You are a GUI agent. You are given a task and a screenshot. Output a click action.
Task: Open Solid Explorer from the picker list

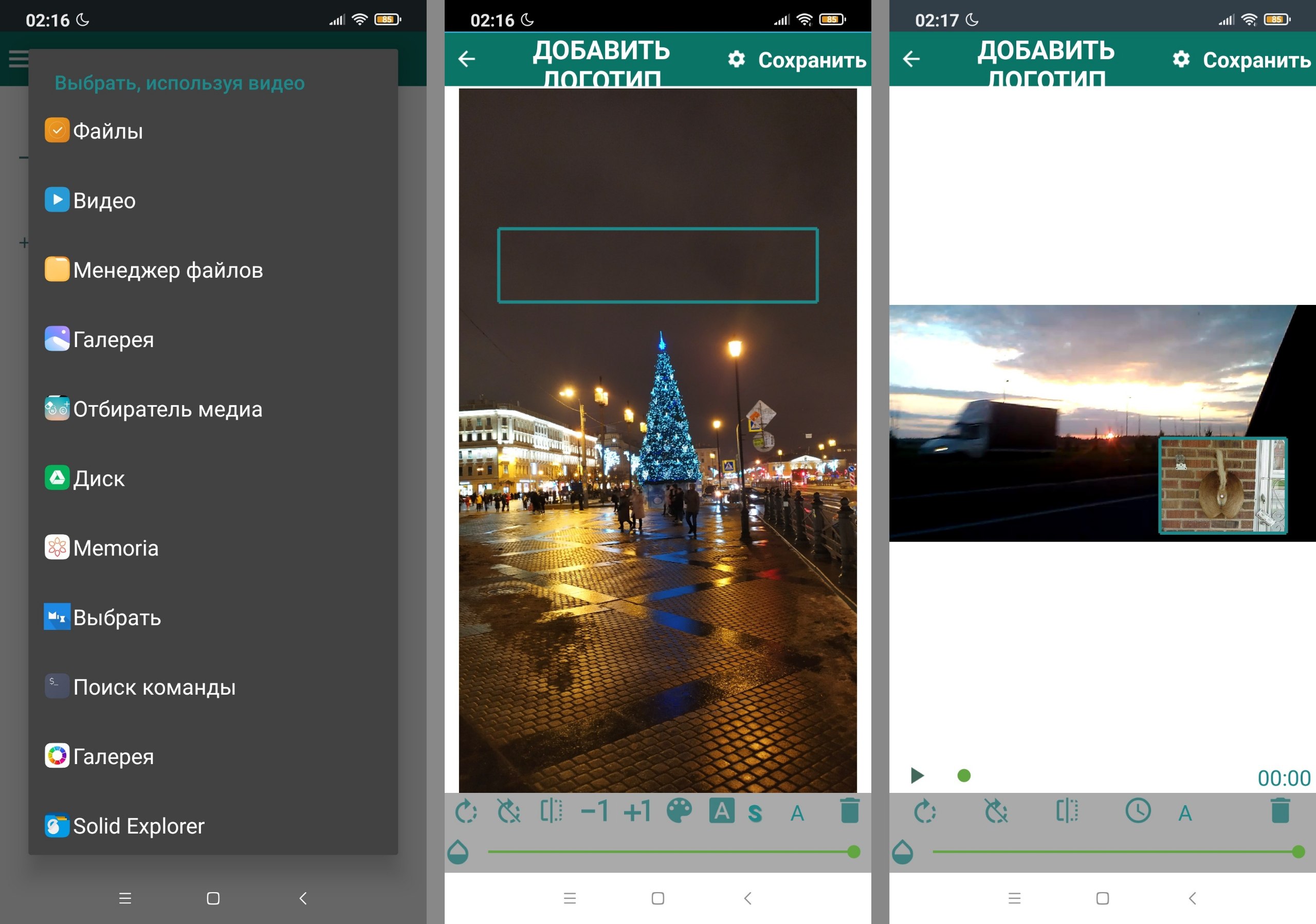[213, 825]
